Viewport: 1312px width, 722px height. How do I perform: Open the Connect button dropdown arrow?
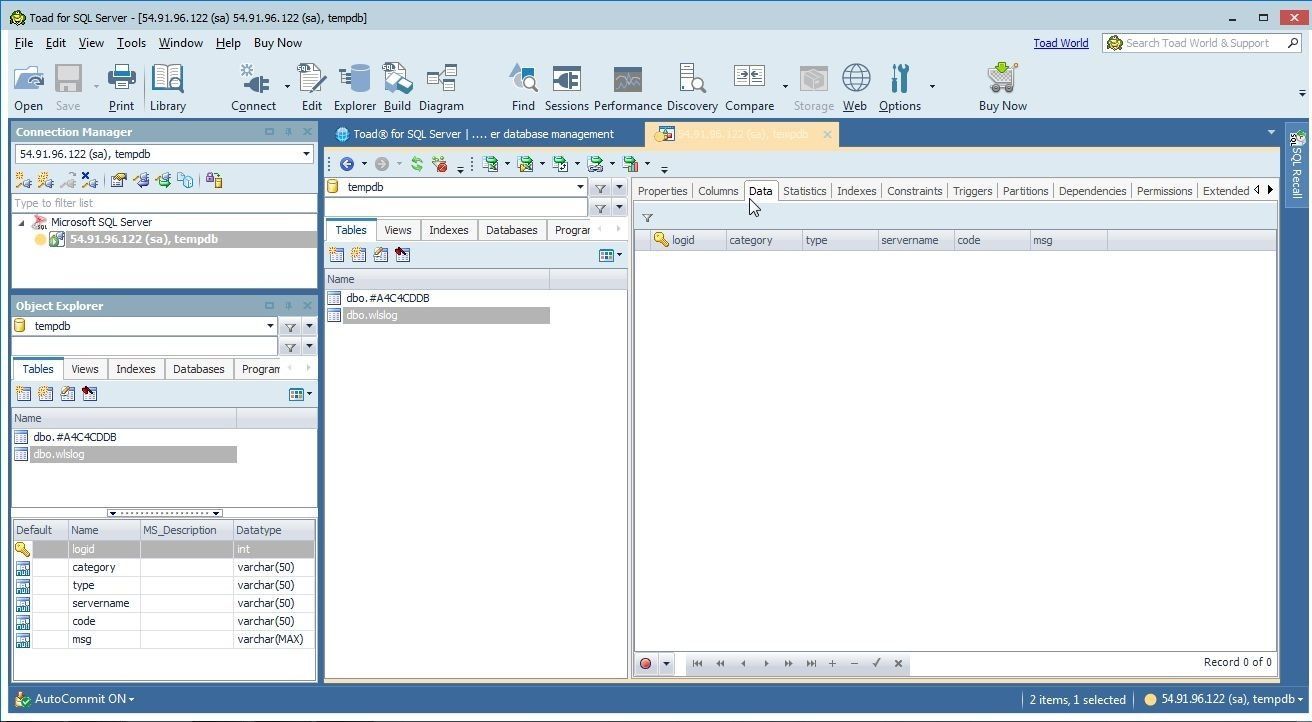(287, 87)
